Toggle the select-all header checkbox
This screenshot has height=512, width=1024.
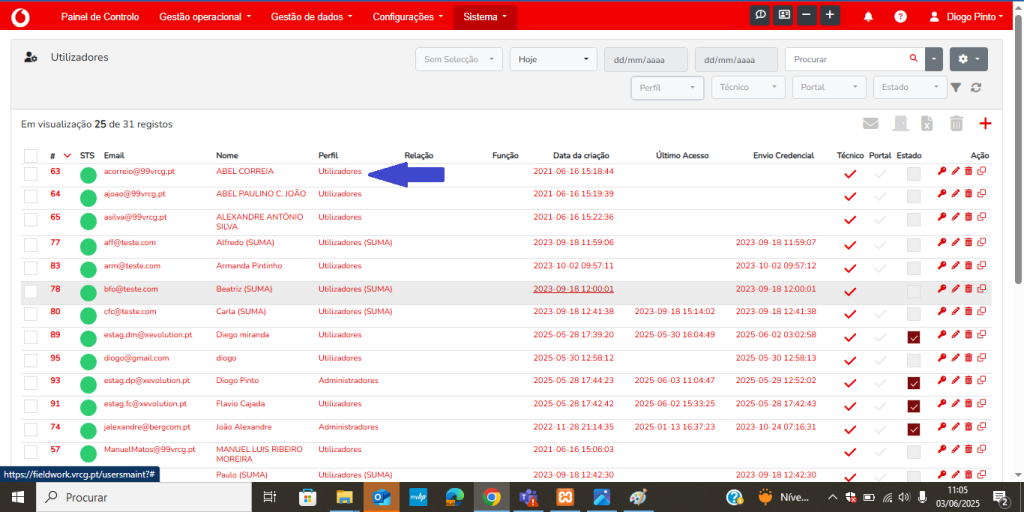point(31,155)
